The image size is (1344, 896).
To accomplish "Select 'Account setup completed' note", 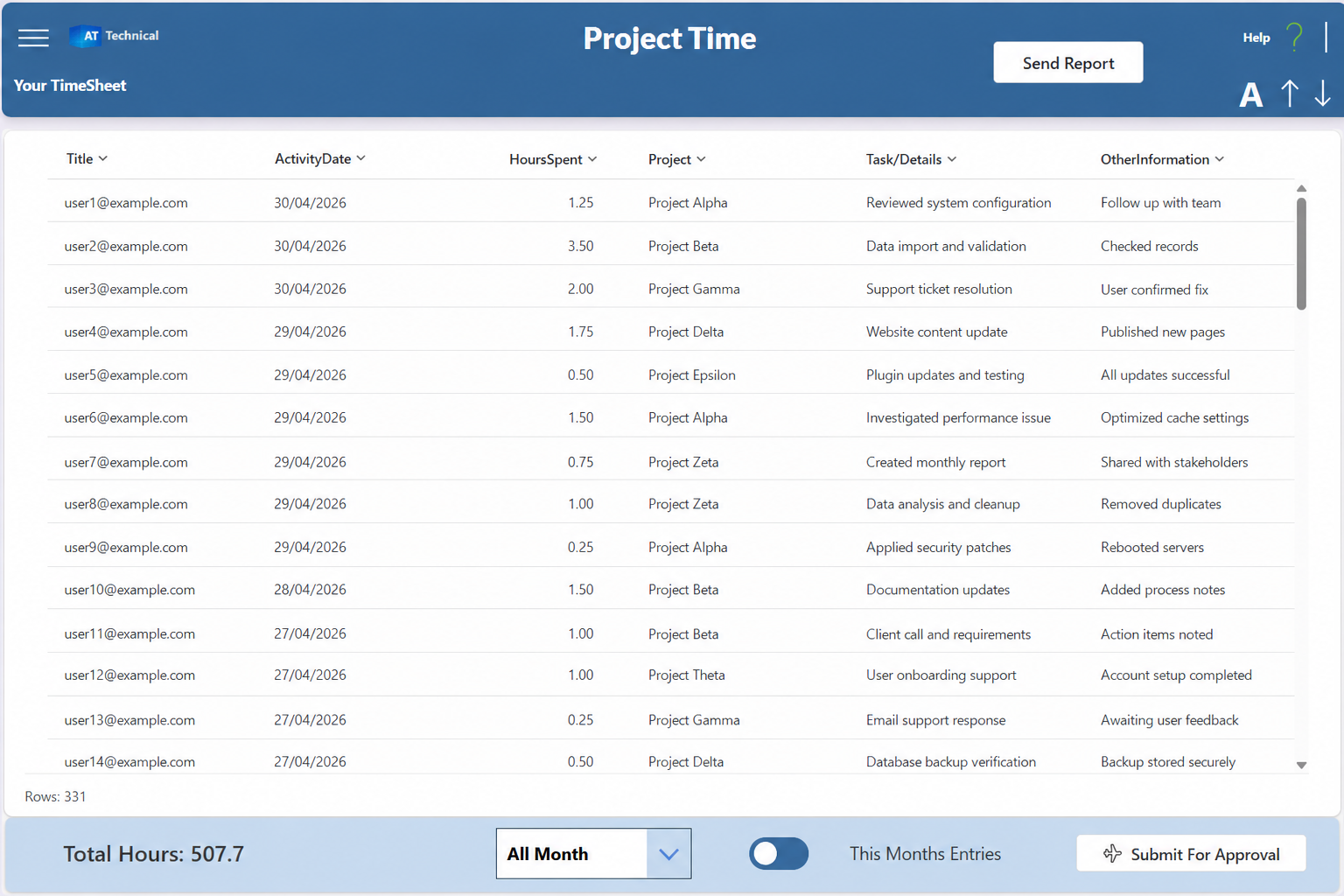I will pyautogui.click(x=1176, y=675).
